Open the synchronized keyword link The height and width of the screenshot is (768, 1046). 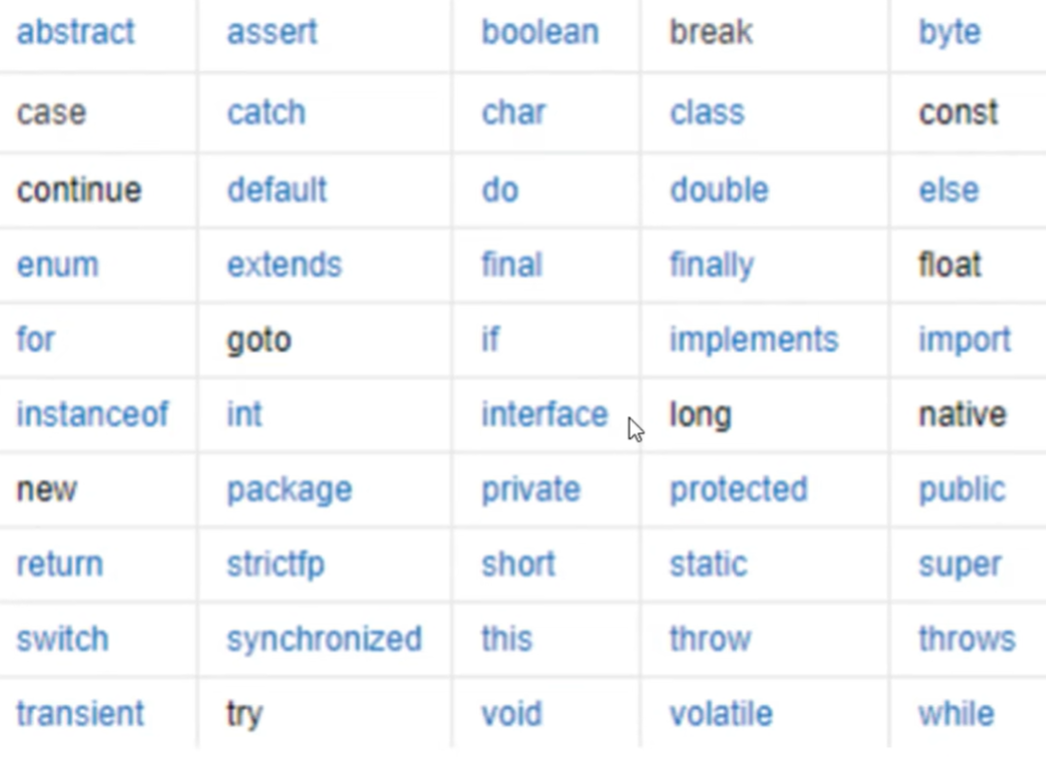coord(324,640)
